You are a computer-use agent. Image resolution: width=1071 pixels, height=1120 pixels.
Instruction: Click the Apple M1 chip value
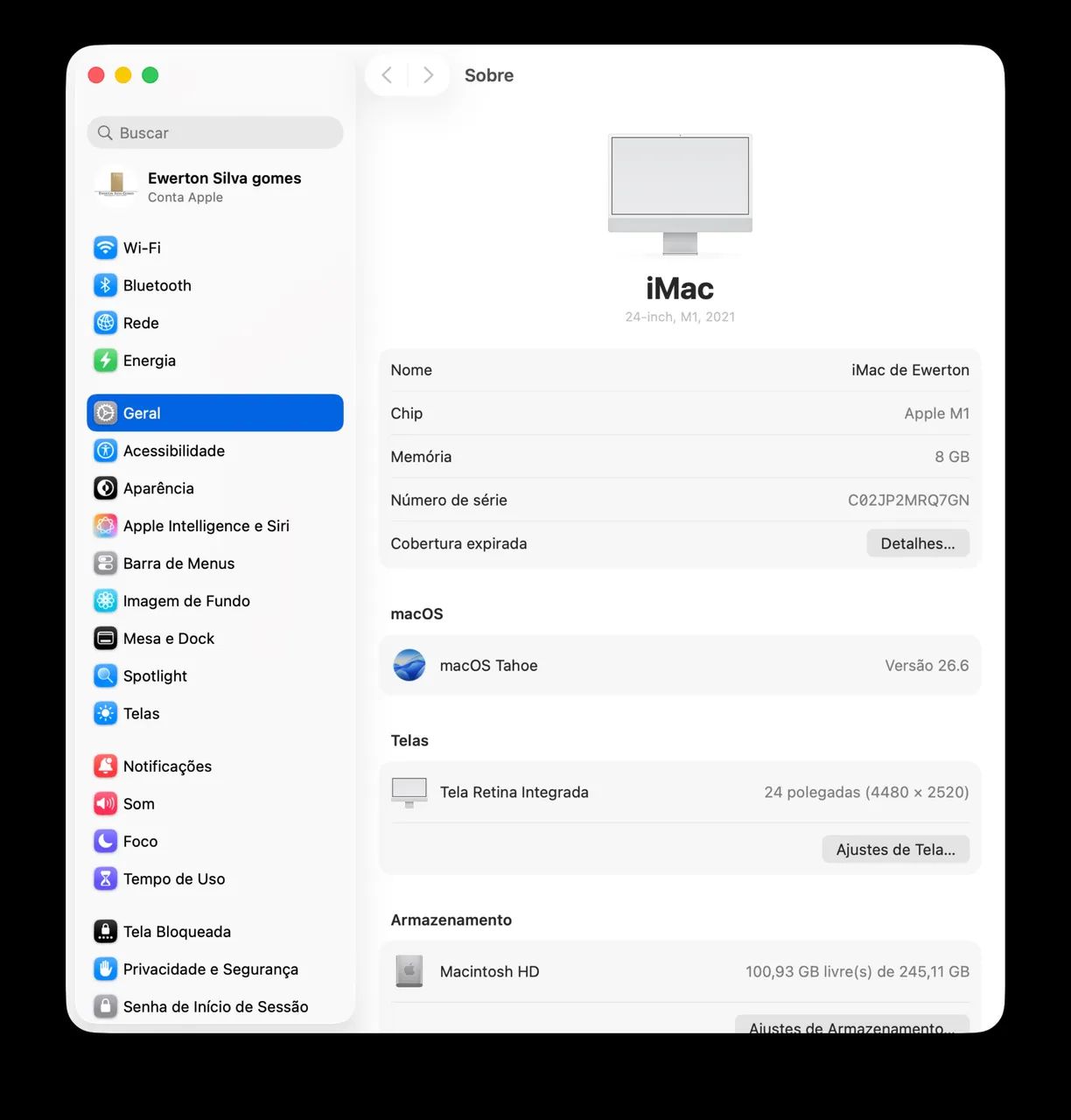coord(937,414)
